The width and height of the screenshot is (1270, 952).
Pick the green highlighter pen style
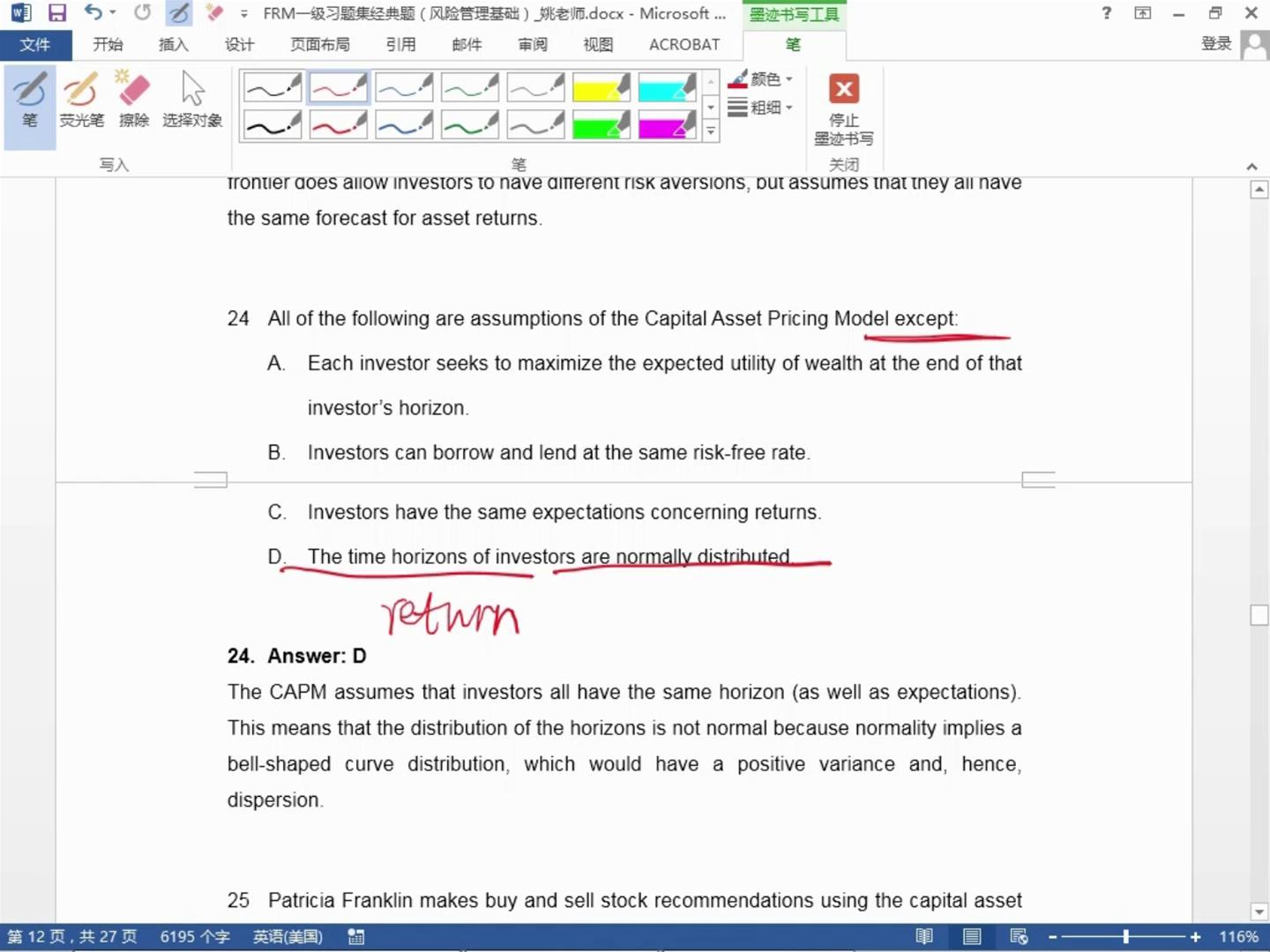601,124
